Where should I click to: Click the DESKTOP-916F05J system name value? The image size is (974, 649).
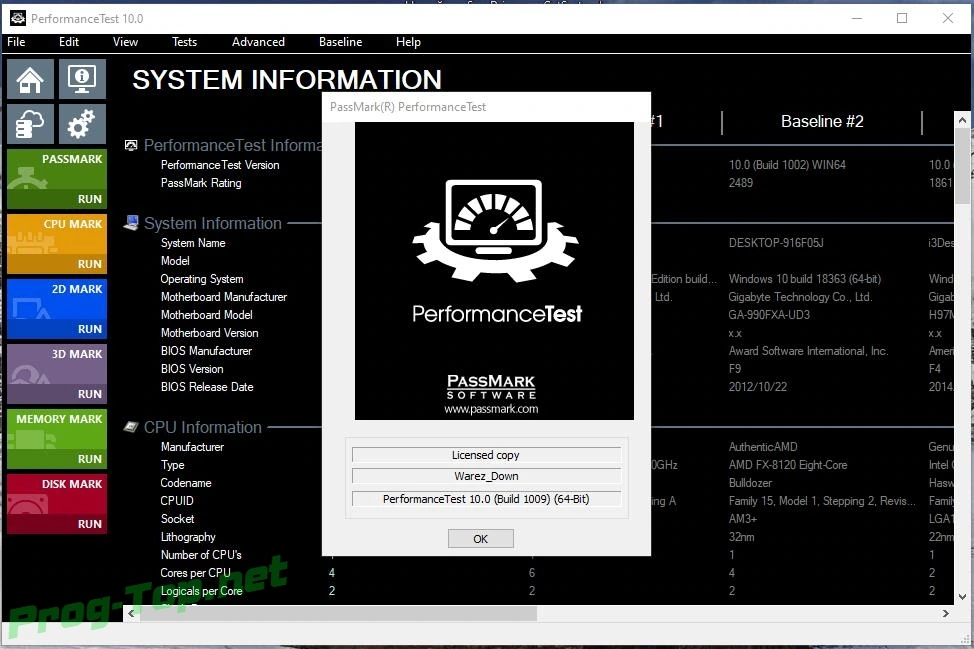[776, 243]
